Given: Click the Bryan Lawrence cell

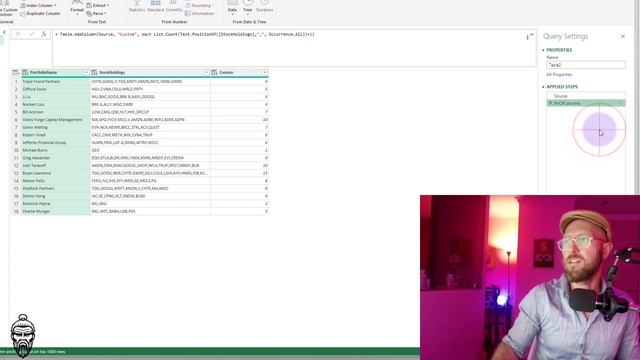Looking at the screenshot, I should pos(56,173).
